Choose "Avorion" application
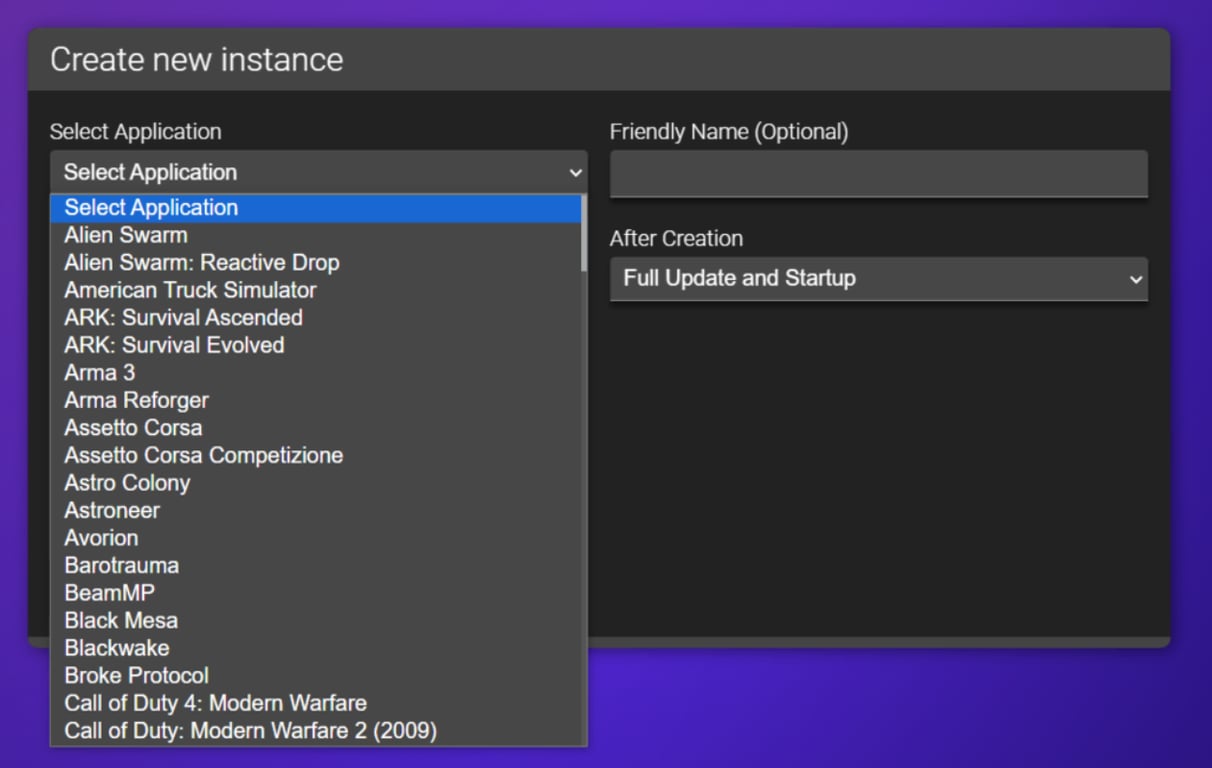This screenshot has width=1212, height=768. [x=101, y=537]
